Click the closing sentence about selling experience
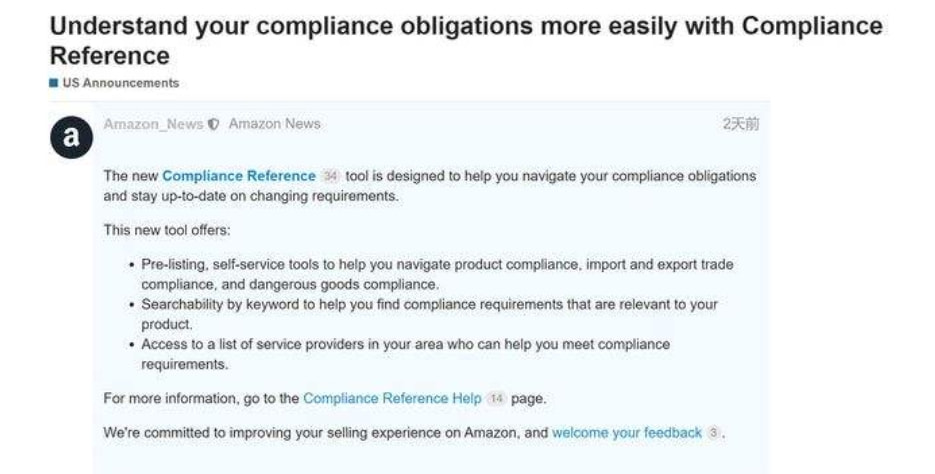Image resolution: width=935 pixels, height=474 pixels. coord(414,433)
